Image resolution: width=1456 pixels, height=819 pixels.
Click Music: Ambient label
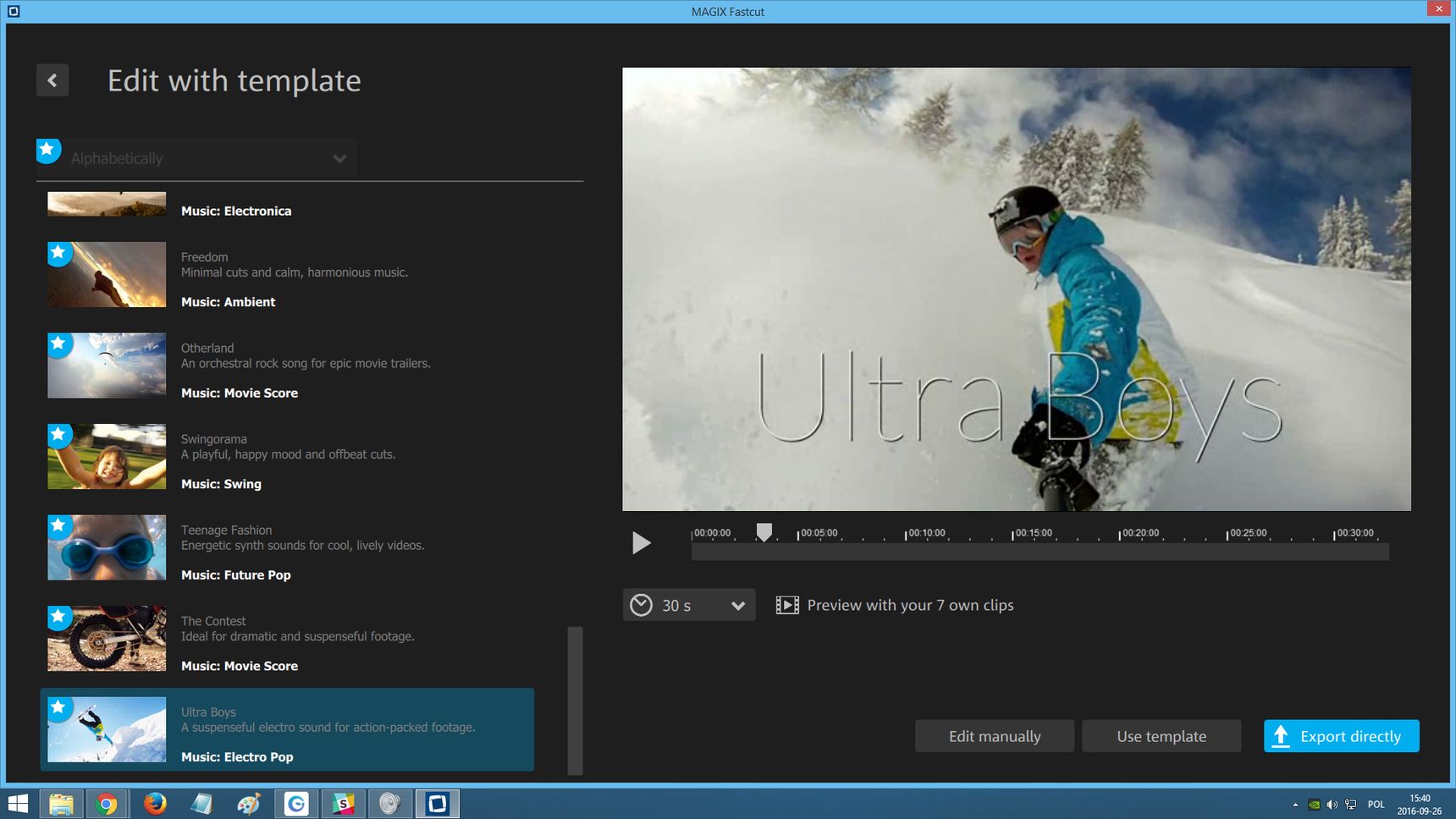(229, 302)
